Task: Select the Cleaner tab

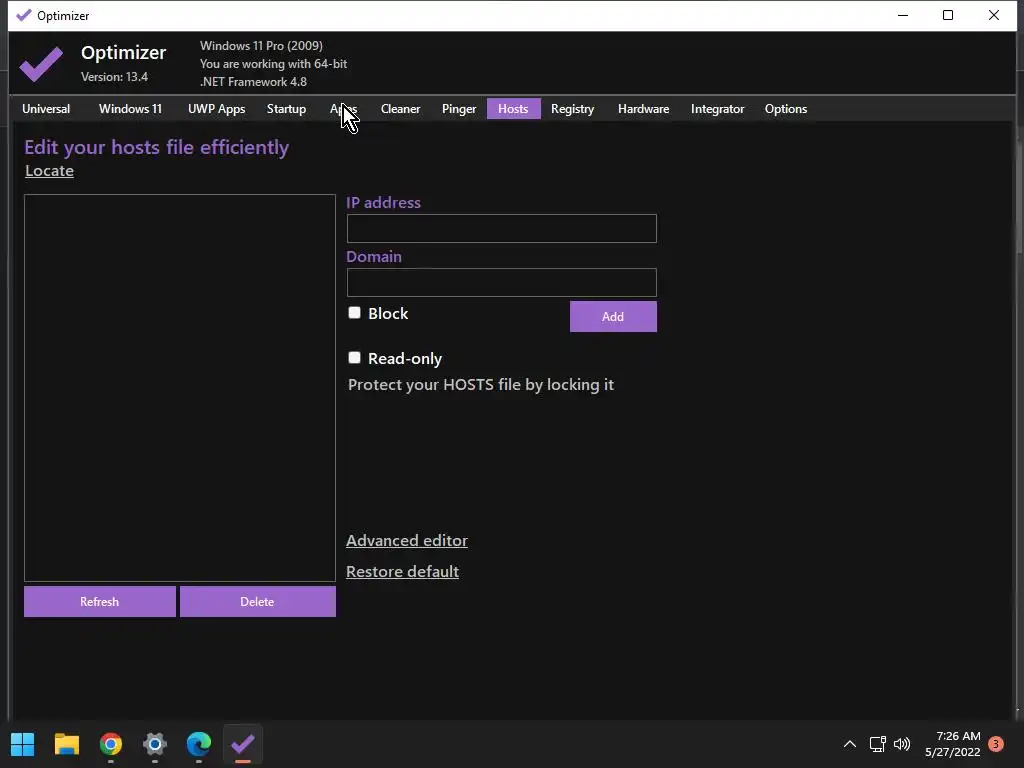Action: (400, 109)
